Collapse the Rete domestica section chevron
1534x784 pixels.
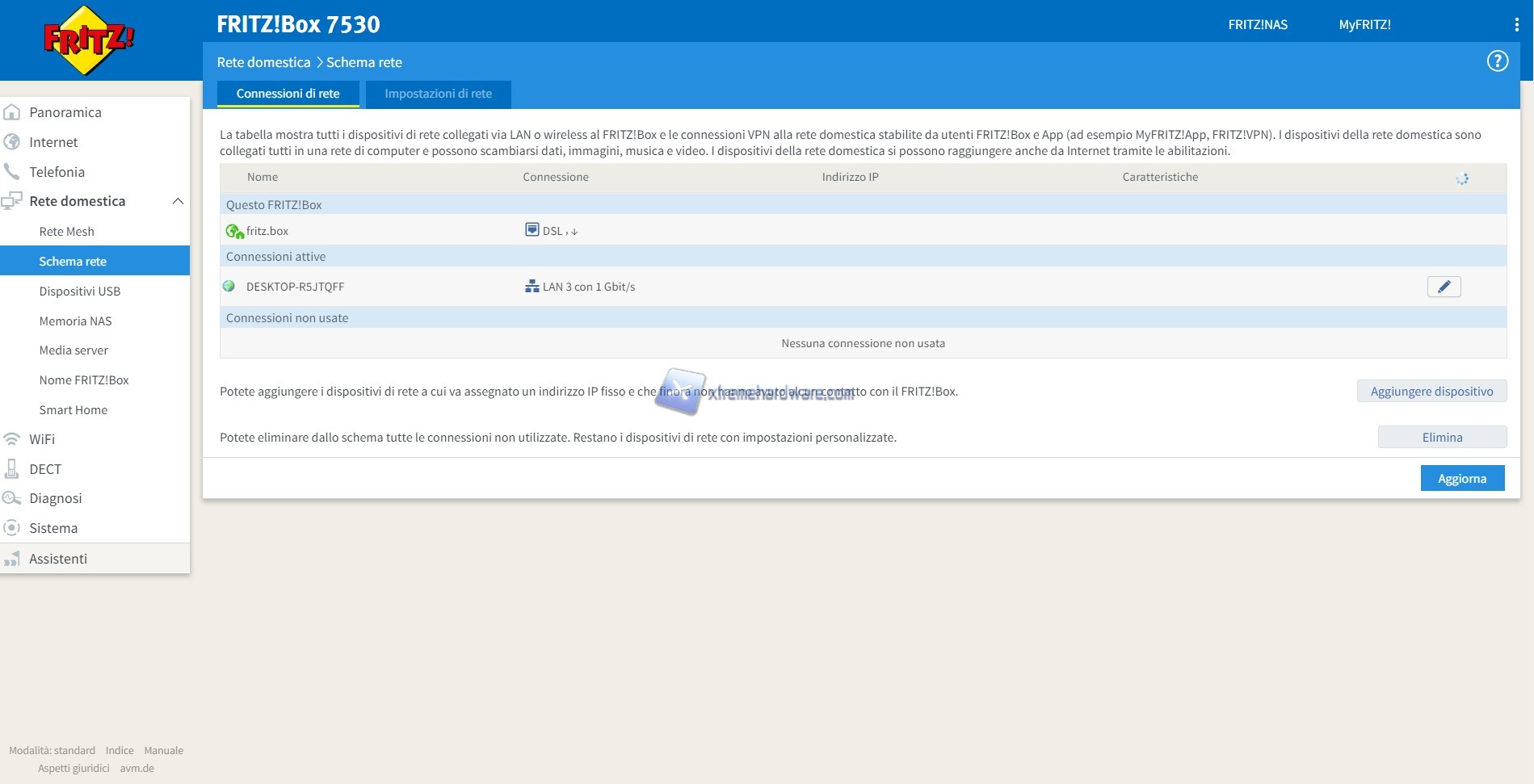178,201
